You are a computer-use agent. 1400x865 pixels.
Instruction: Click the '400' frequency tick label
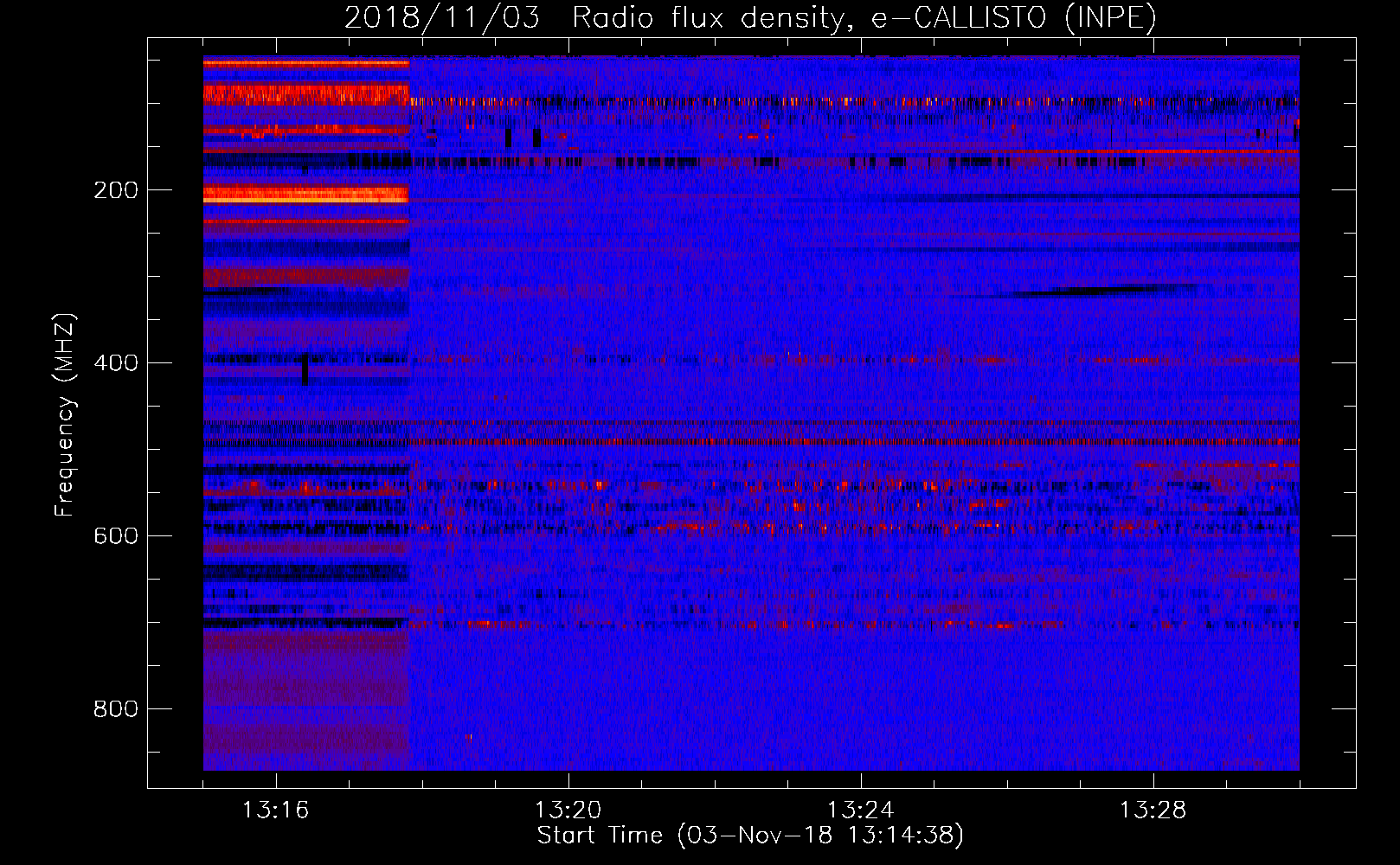pyautogui.click(x=115, y=363)
